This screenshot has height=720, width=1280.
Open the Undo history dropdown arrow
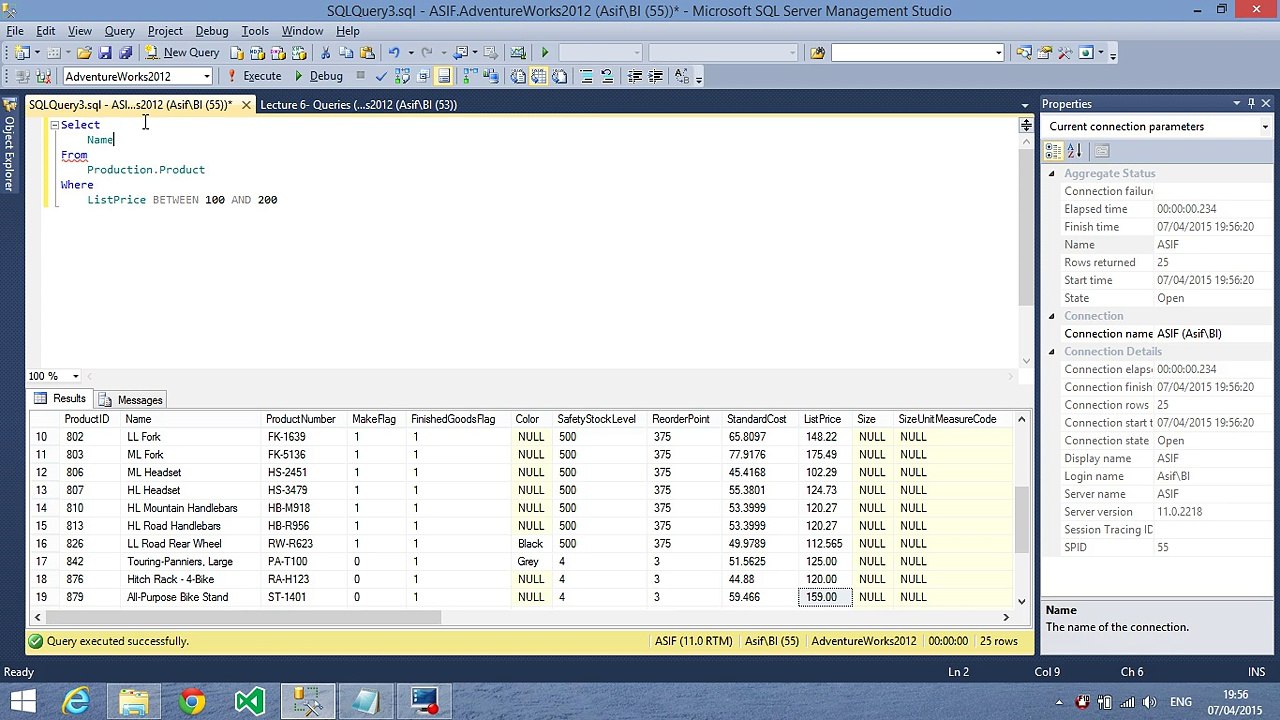(411, 52)
